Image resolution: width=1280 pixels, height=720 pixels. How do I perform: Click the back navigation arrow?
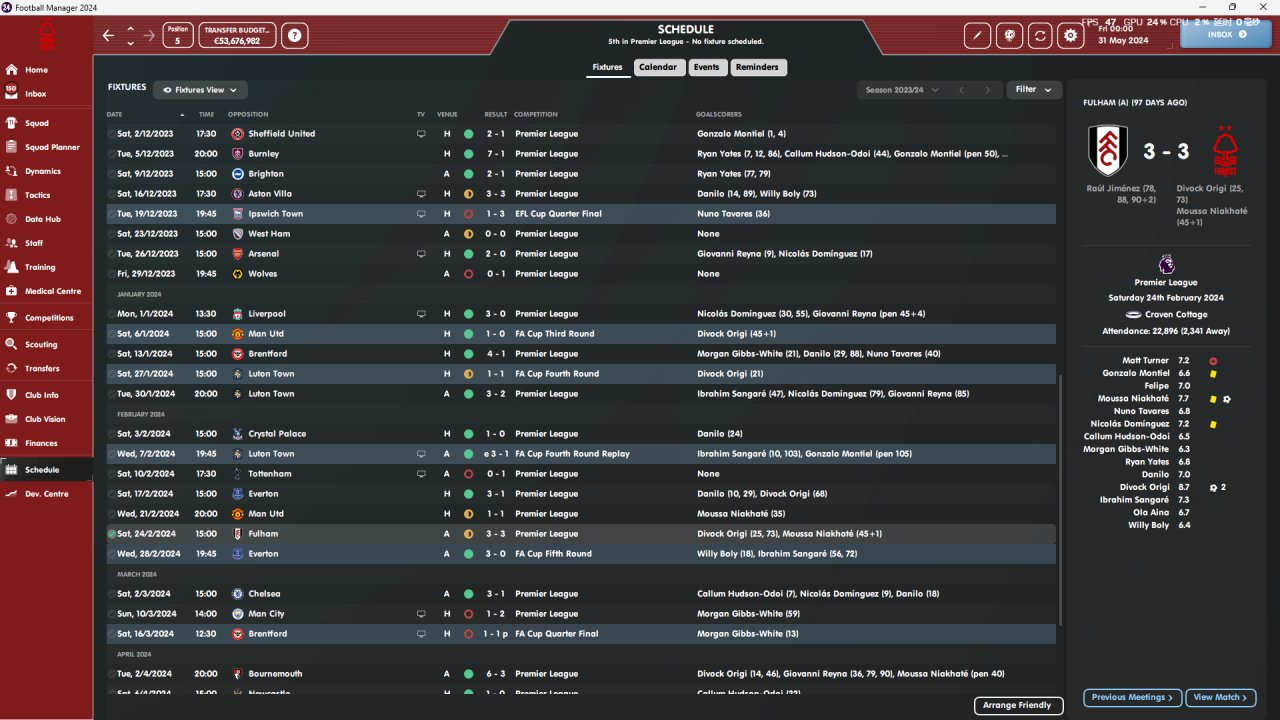tap(109, 36)
